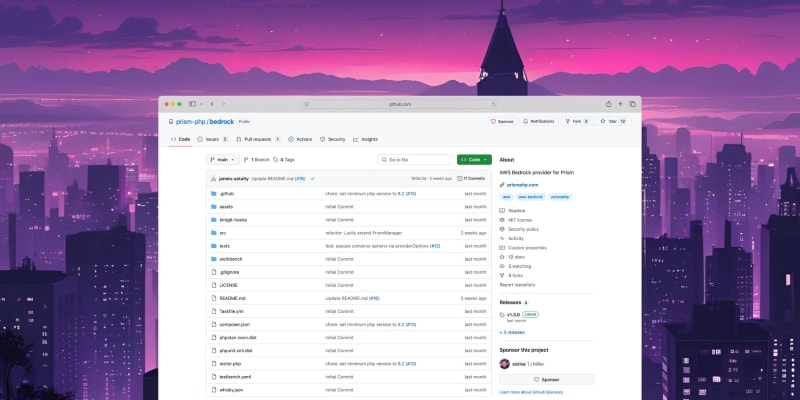
Task: Open the workbench folder
Action: pos(231,259)
